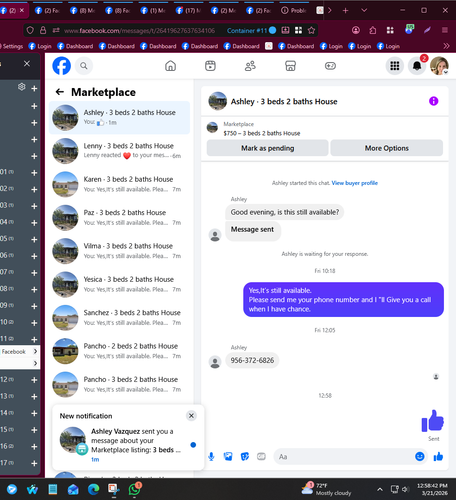Open the Firefox extensions grid icon in address bar

[x=298, y=31]
